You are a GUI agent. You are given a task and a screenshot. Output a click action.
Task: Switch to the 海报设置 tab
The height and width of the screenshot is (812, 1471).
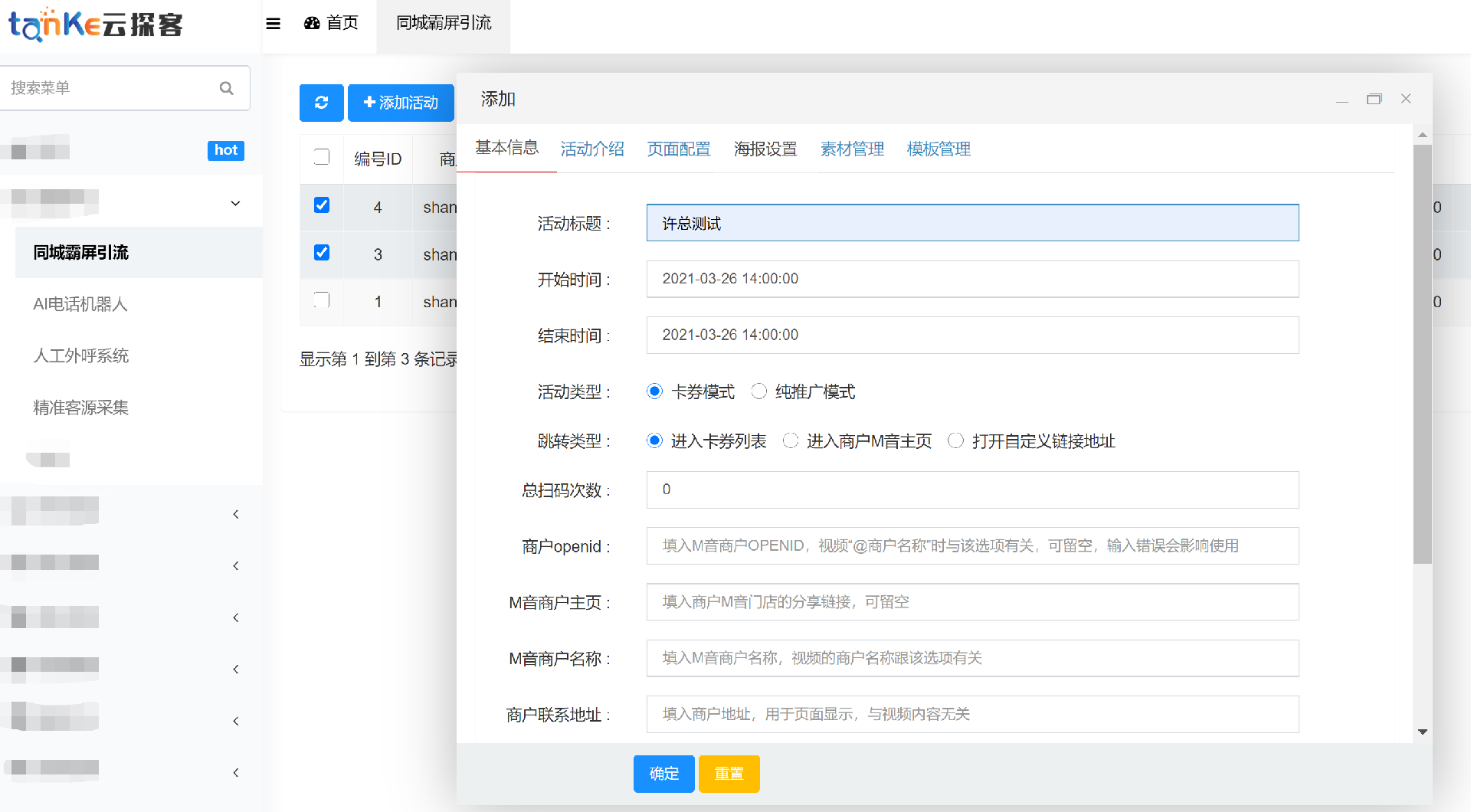765,149
